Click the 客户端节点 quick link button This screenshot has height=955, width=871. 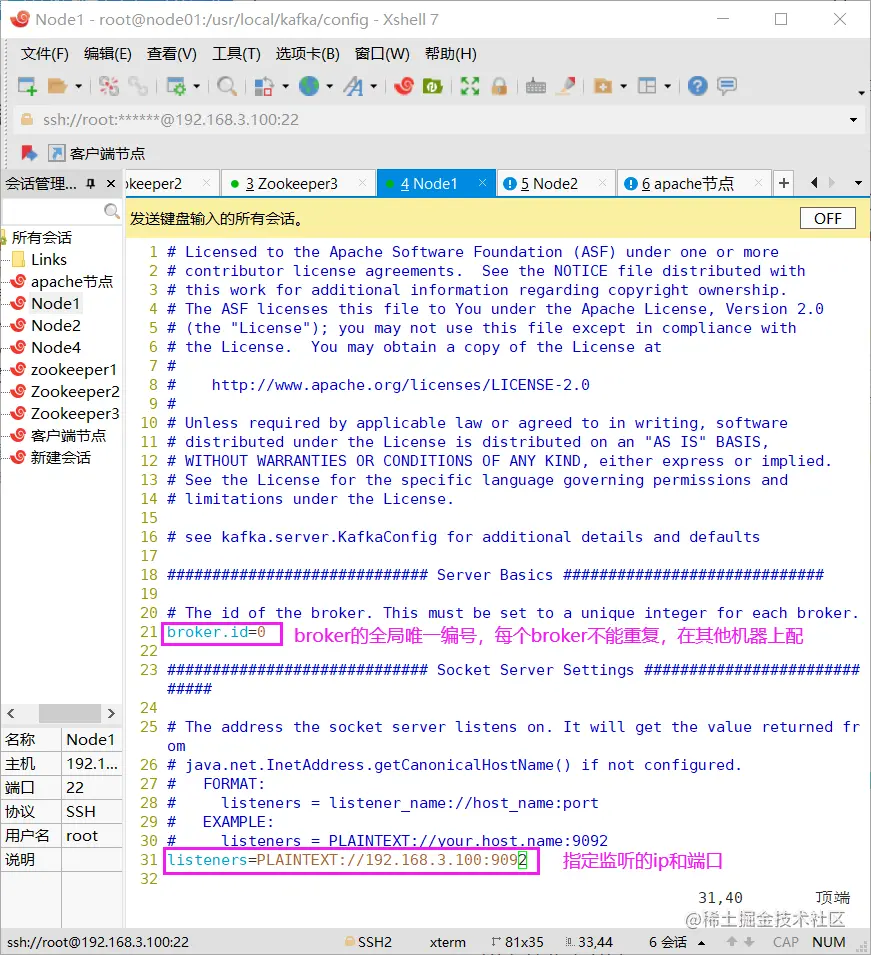pos(97,153)
